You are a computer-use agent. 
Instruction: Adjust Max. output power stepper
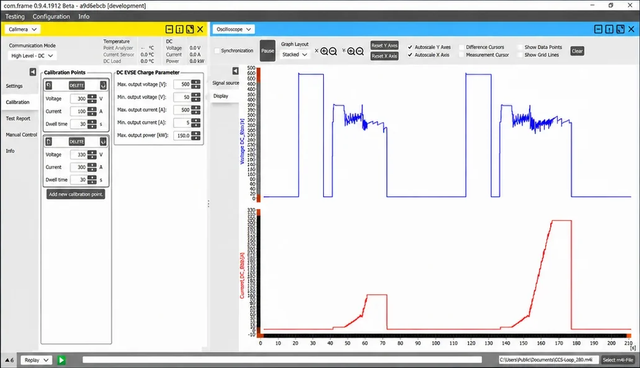coord(196,135)
